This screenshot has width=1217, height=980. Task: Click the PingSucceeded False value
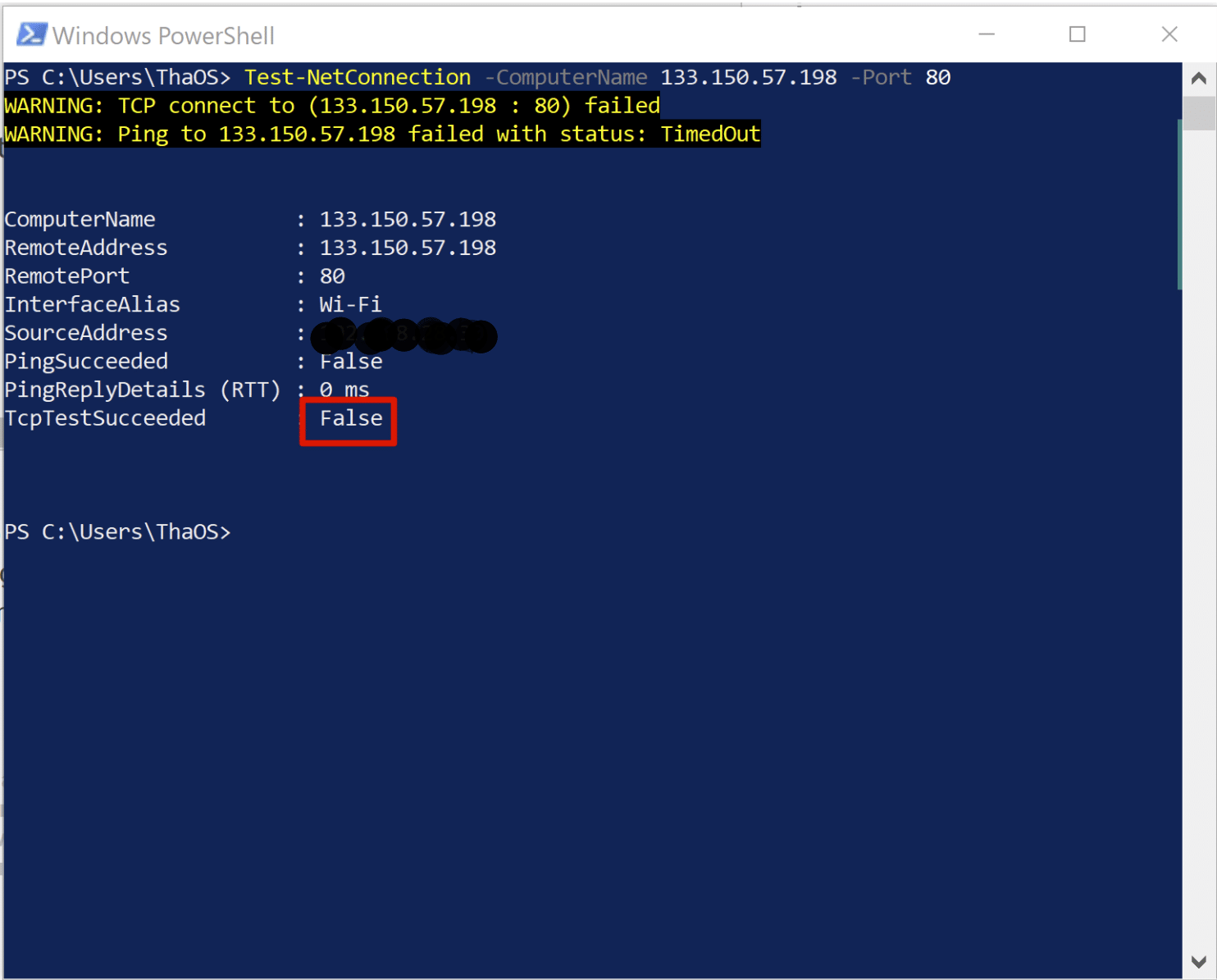click(350, 362)
